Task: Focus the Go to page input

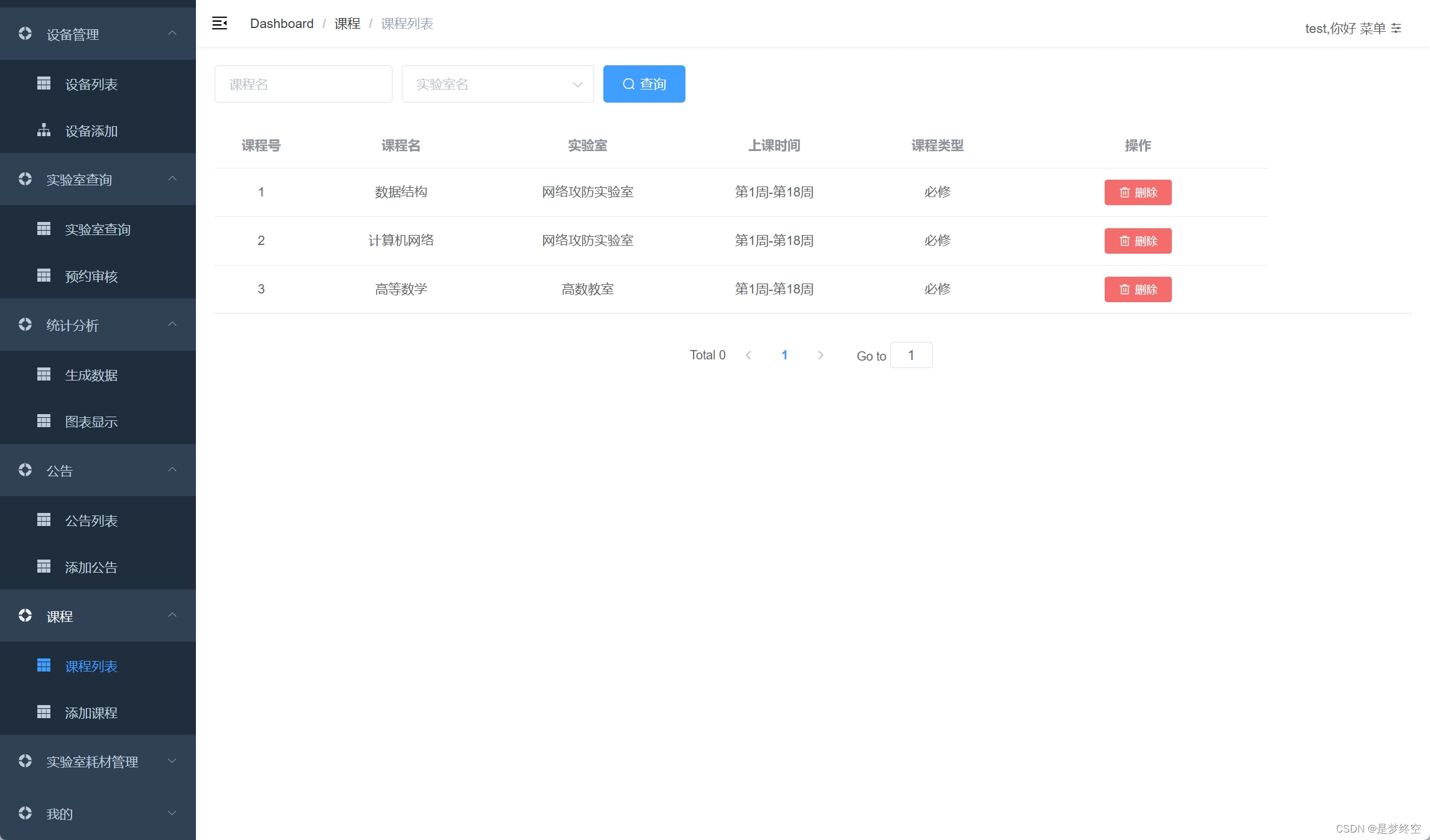Action: pos(911,355)
